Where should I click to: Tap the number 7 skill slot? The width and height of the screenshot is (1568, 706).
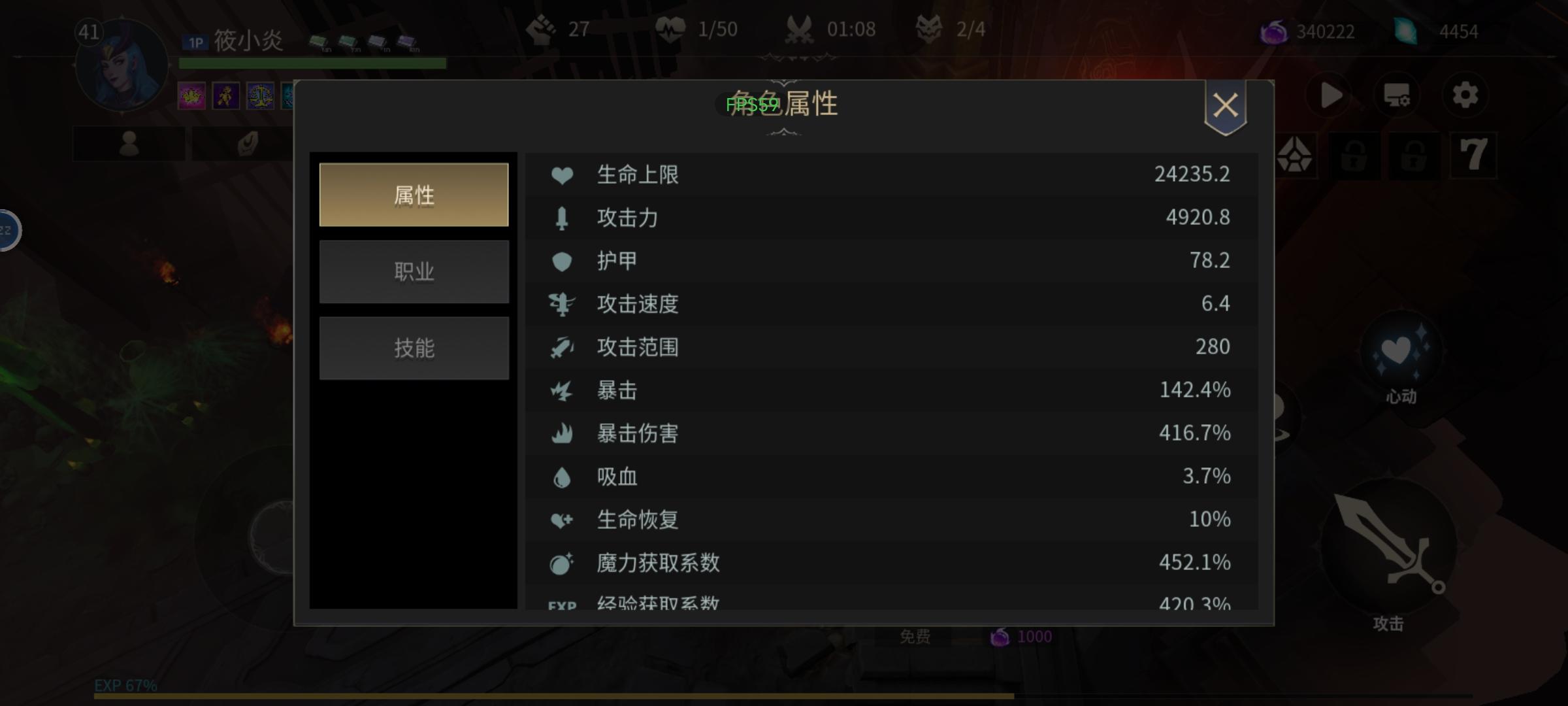[x=1473, y=156]
